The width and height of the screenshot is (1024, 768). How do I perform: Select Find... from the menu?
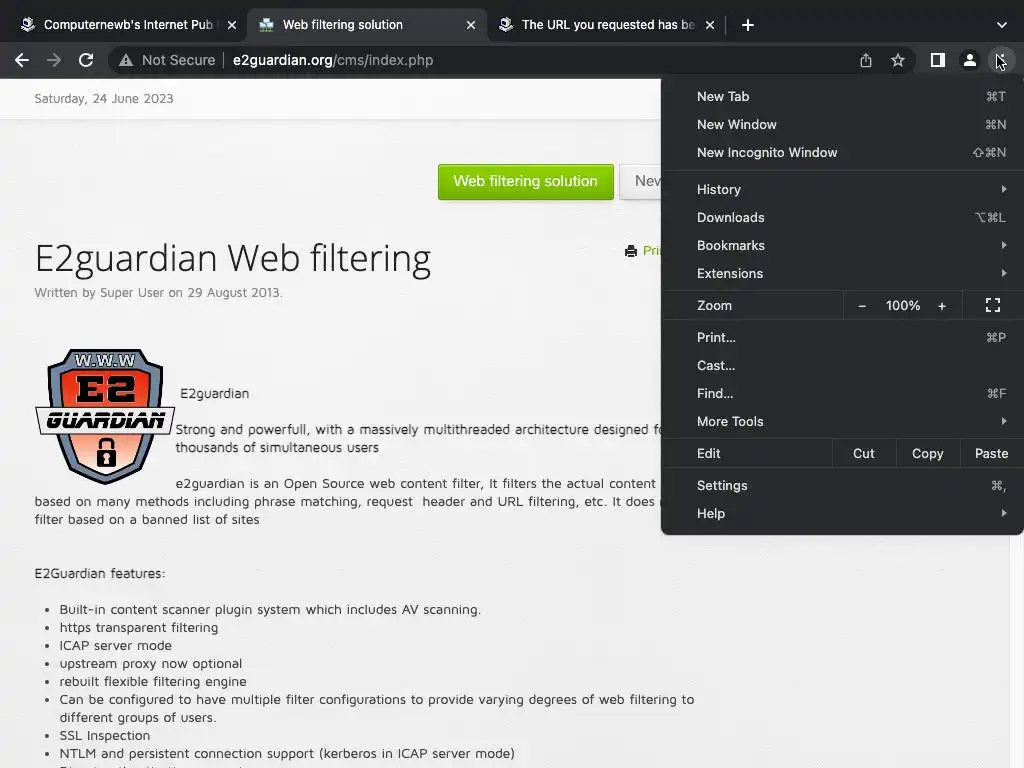point(842,394)
